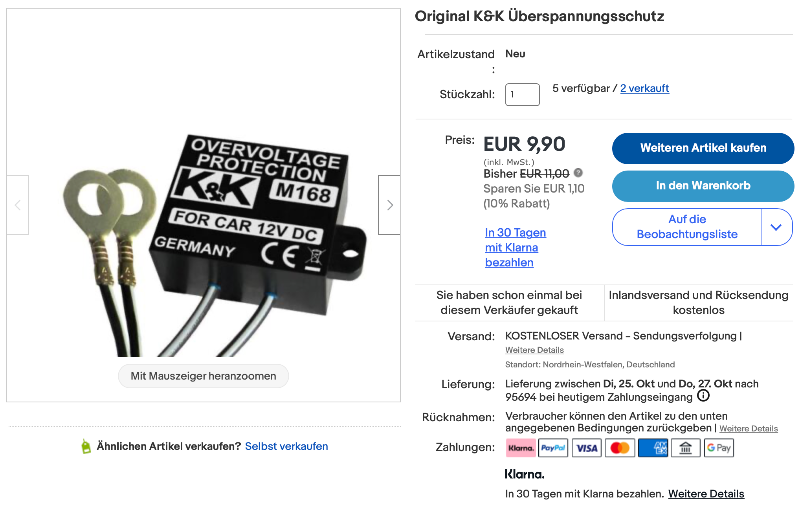Click the green sell tag icon
The image size is (800, 505).
[86, 446]
